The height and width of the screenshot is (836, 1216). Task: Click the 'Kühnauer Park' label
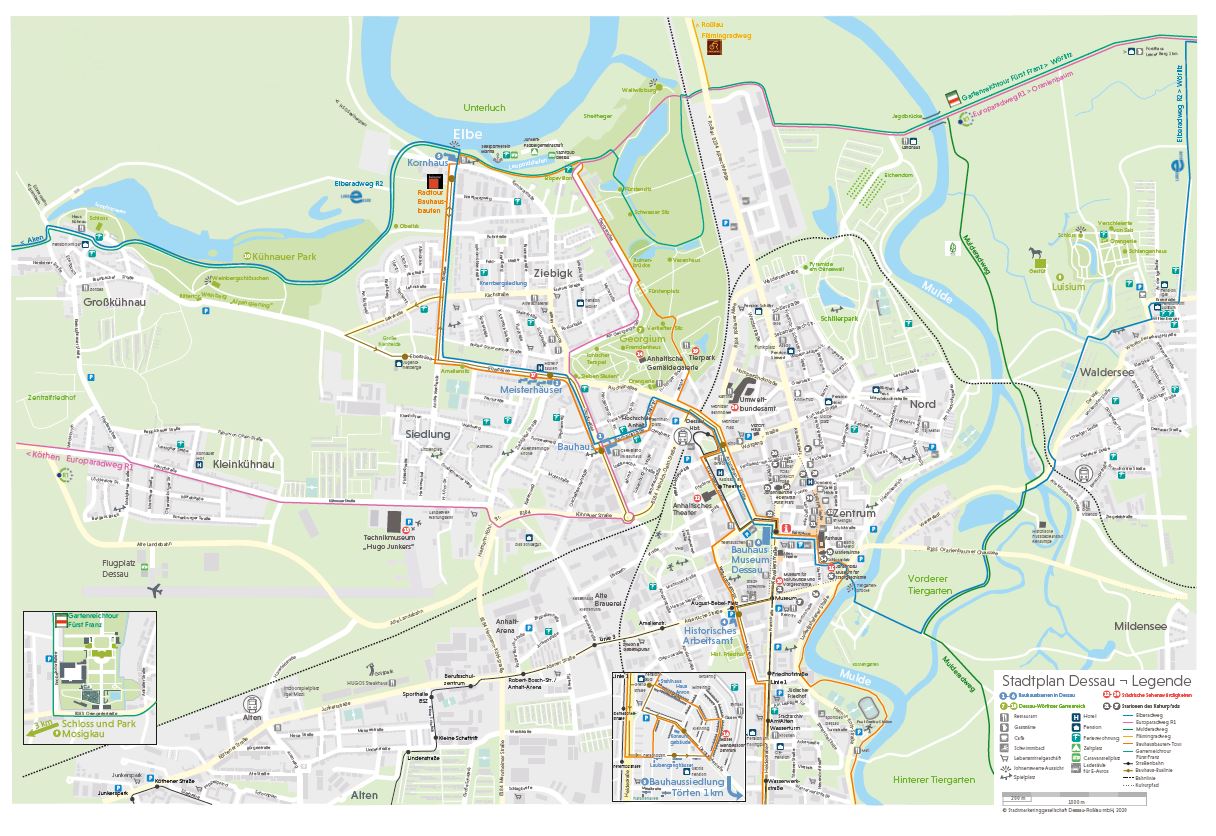(284, 257)
